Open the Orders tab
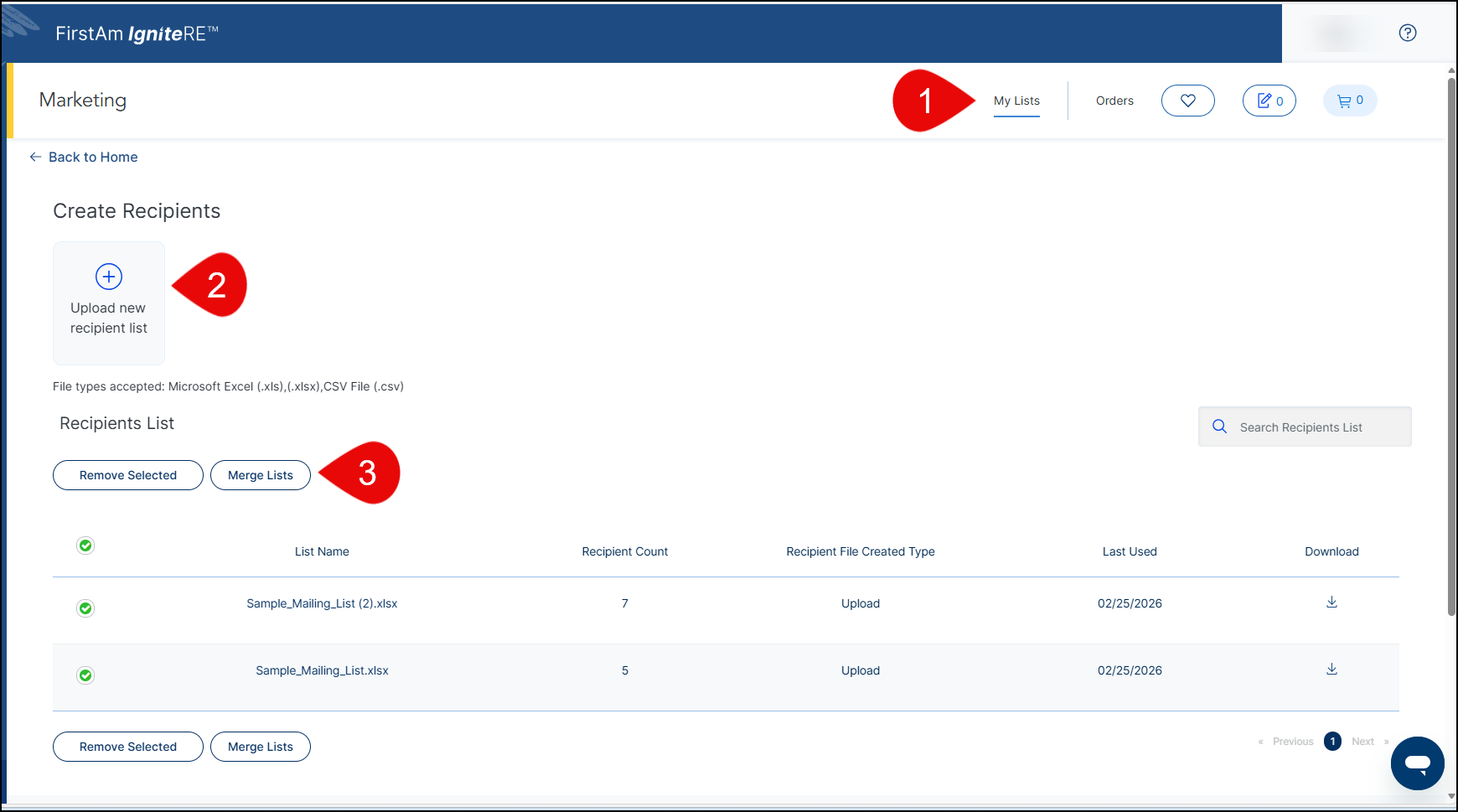 point(1114,101)
